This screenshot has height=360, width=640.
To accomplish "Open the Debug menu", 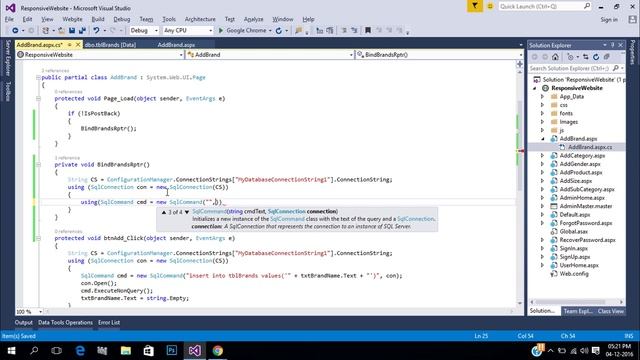I will (122, 19).
